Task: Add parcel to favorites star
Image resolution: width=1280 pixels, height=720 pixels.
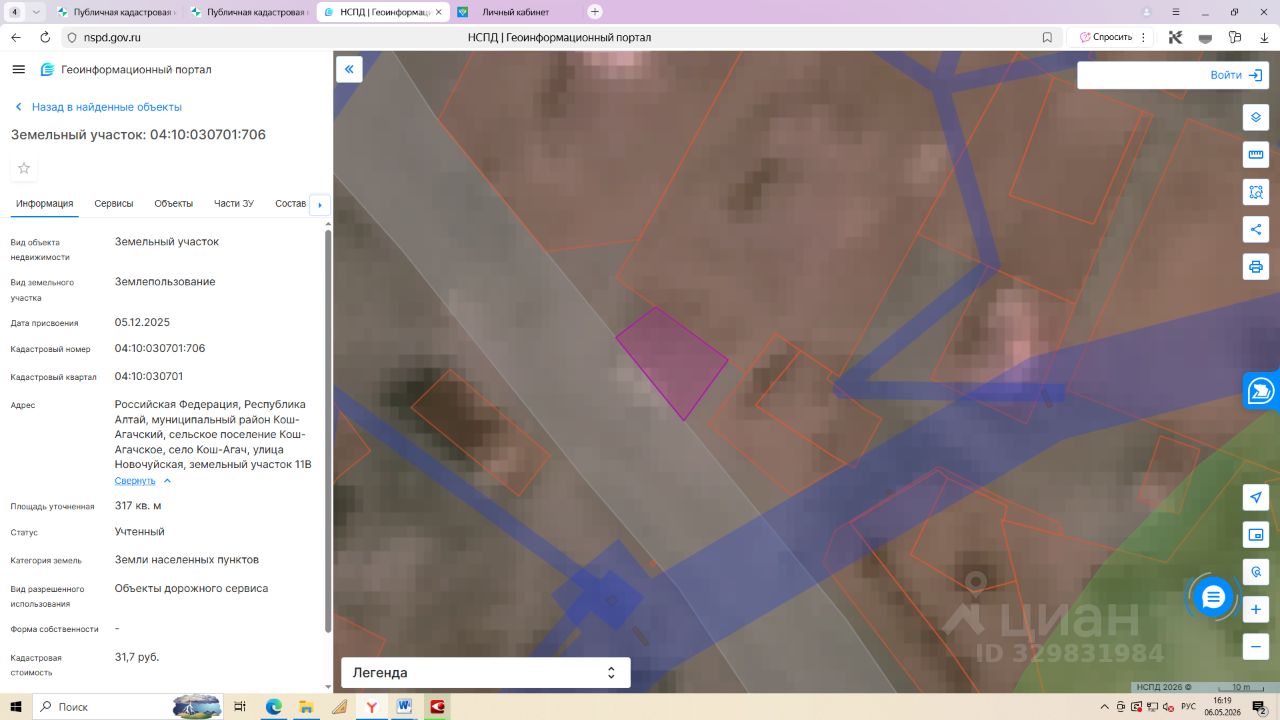Action: [24, 168]
